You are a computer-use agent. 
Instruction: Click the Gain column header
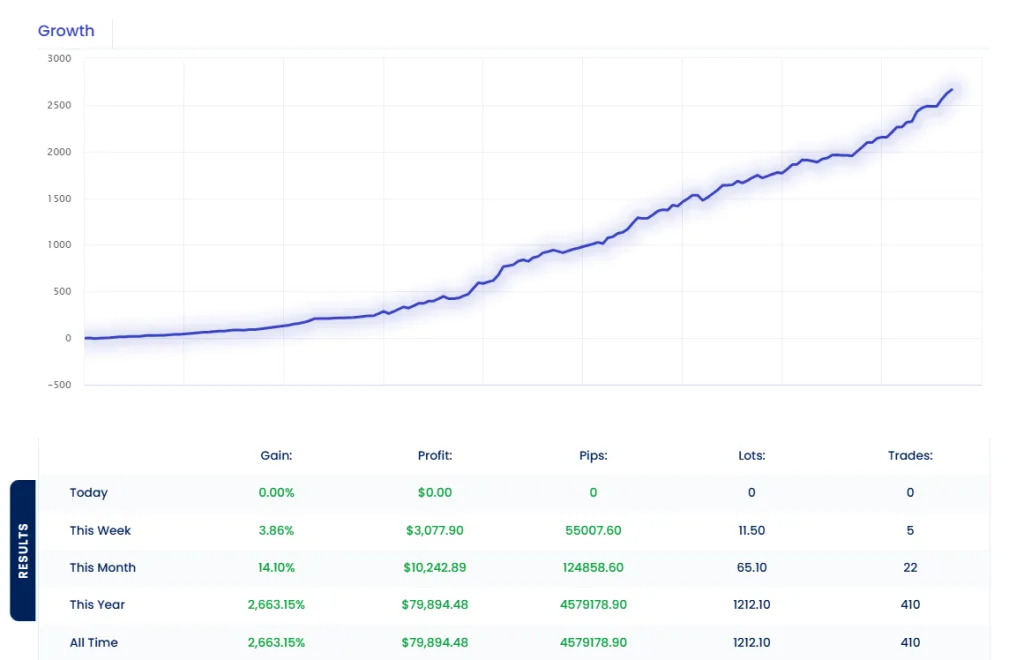click(x=276, y=455)
